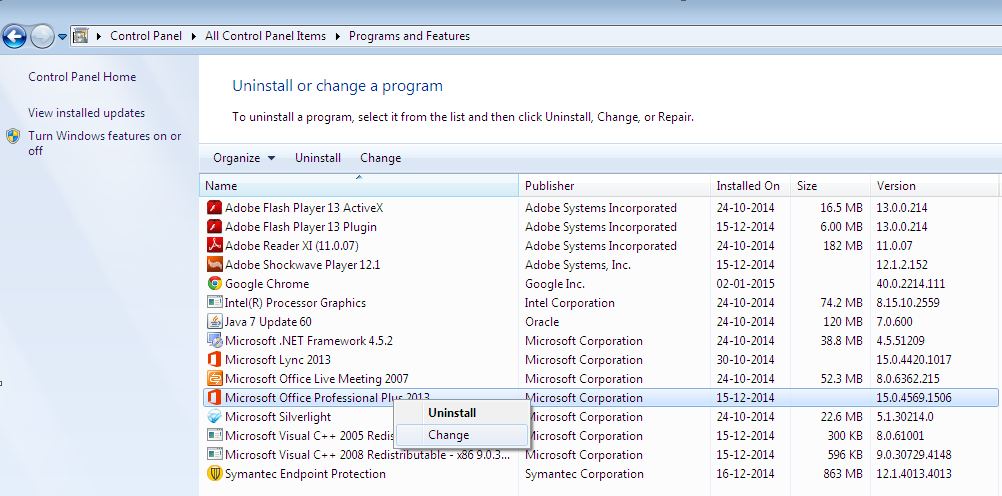Open the View installed updates link
1002x496 pixels.
[86, 113]
